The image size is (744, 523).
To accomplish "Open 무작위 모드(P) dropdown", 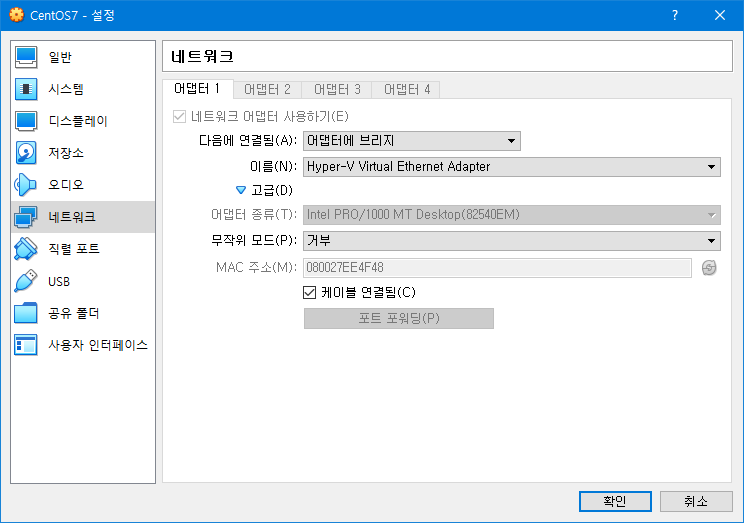I will 512,241.
